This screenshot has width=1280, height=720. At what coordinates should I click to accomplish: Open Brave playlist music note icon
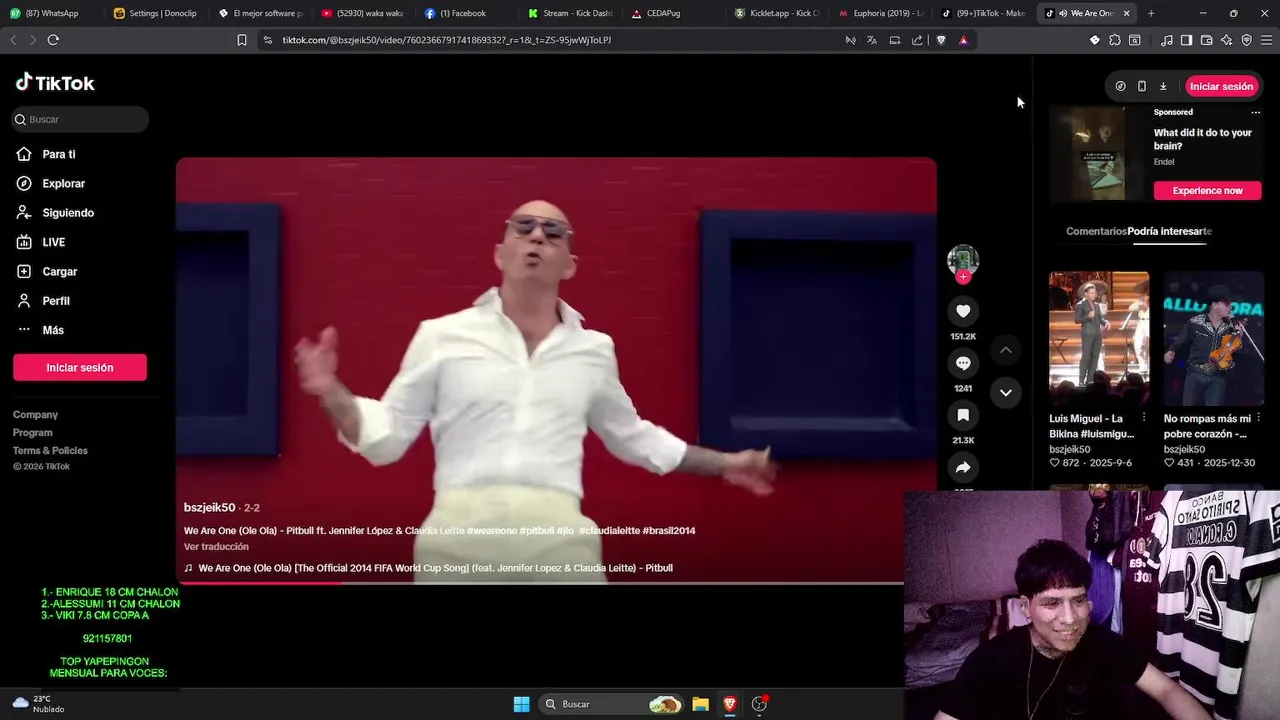pos(1167,40)
